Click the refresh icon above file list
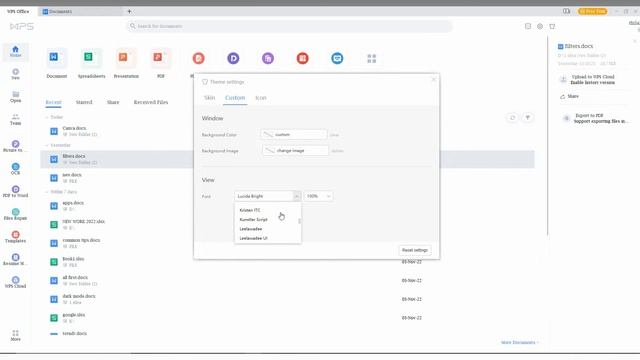This screenshot has height=360, width=640. point(512,118)
